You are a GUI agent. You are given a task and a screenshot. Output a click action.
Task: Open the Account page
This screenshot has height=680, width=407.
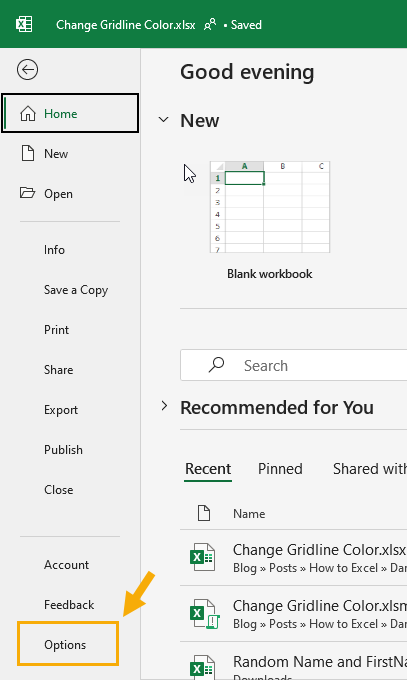click(66, 565)
